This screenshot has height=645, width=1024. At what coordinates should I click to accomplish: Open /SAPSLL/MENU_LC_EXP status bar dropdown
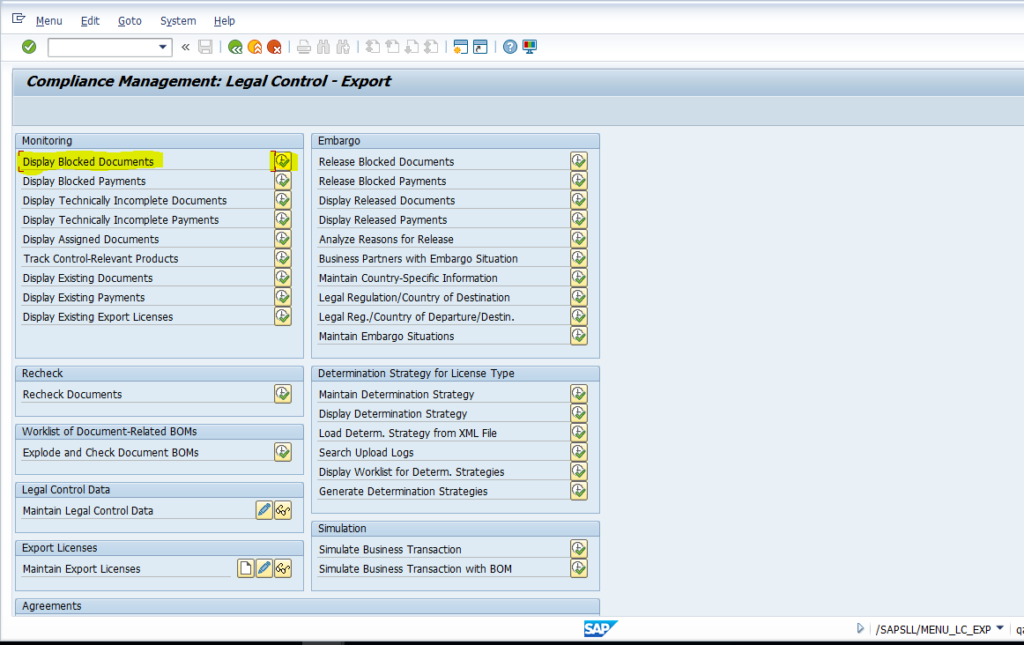pos(1000,628)
